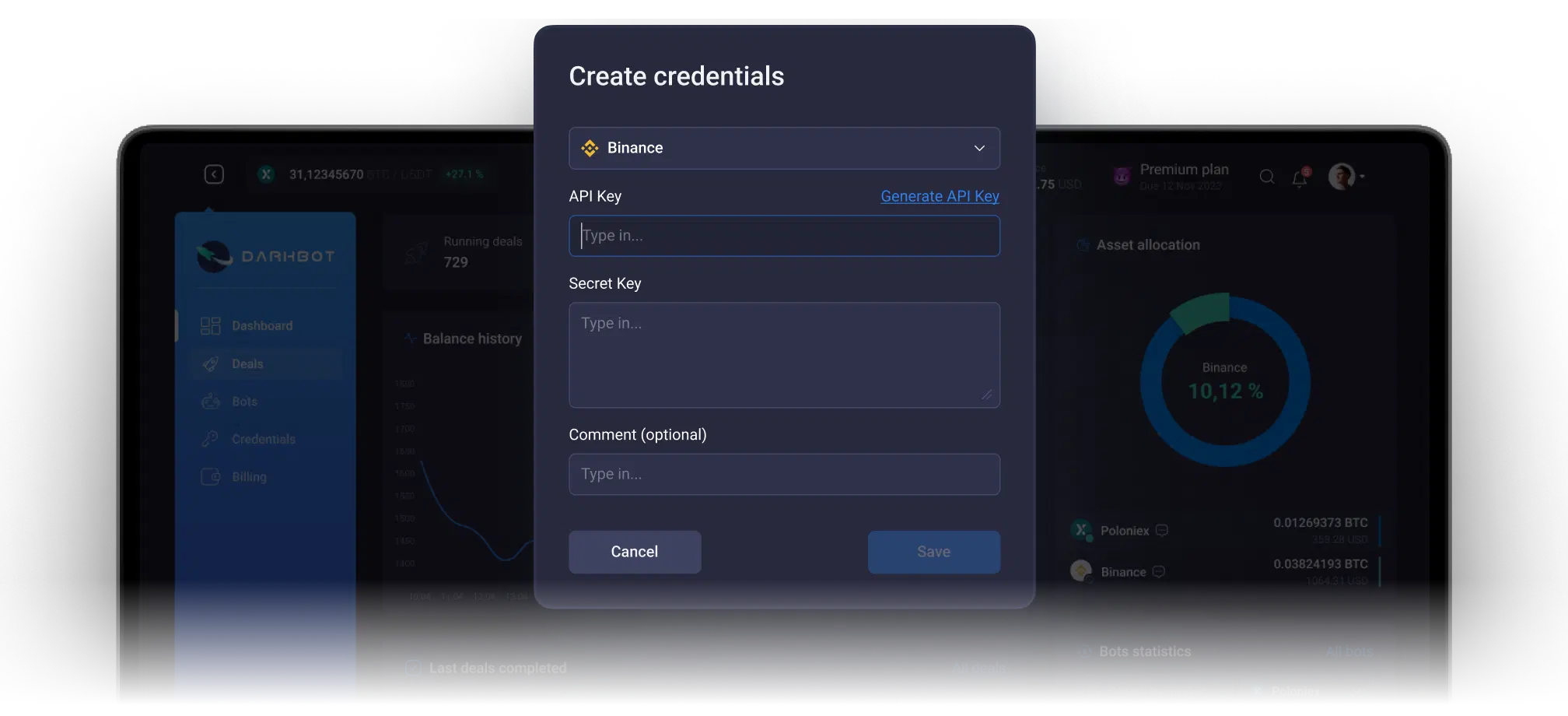
Task: Open notifications via the bell icon
Action: point(1299,177)
